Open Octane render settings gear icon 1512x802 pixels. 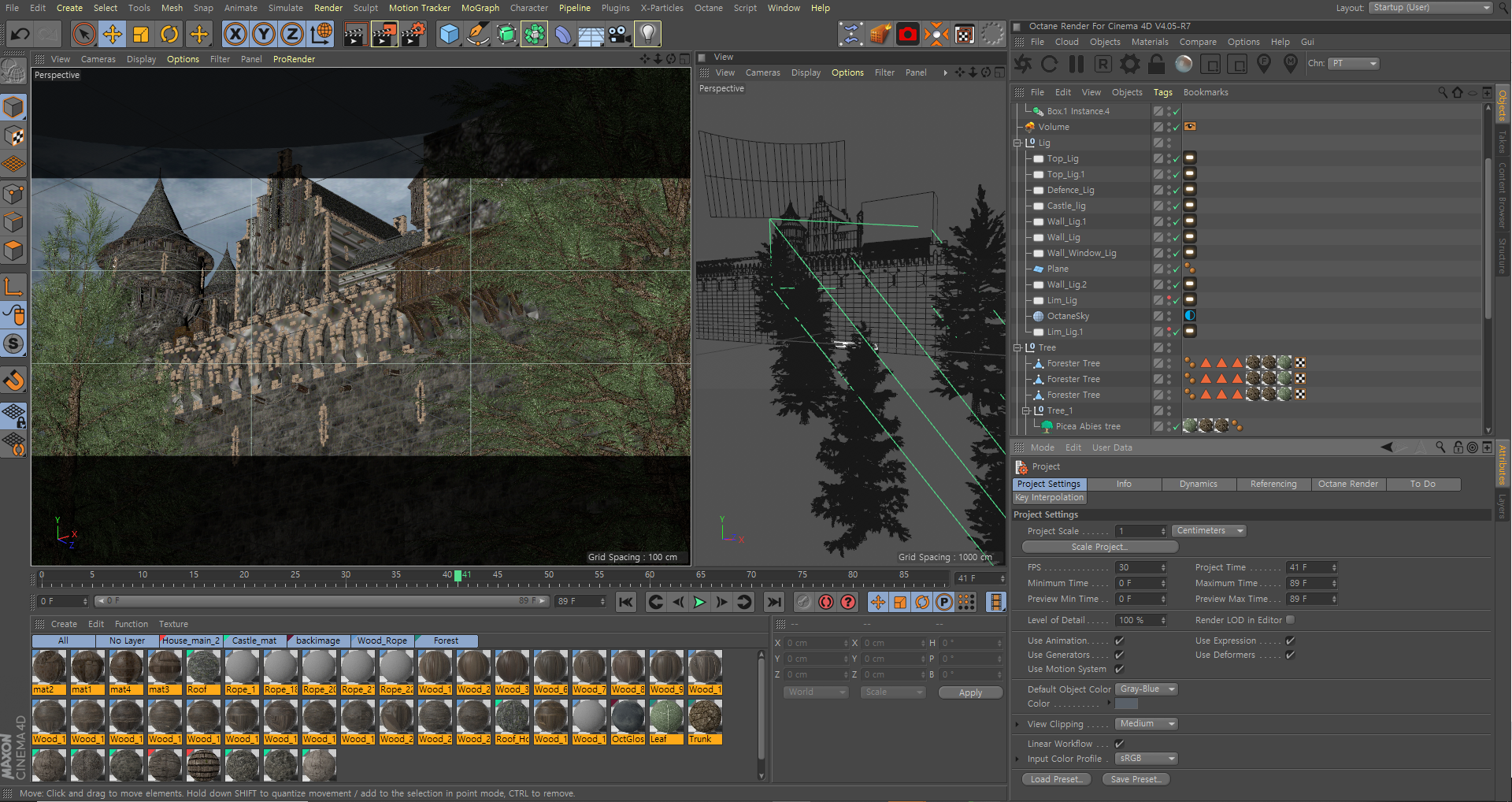pos(1130,64)
